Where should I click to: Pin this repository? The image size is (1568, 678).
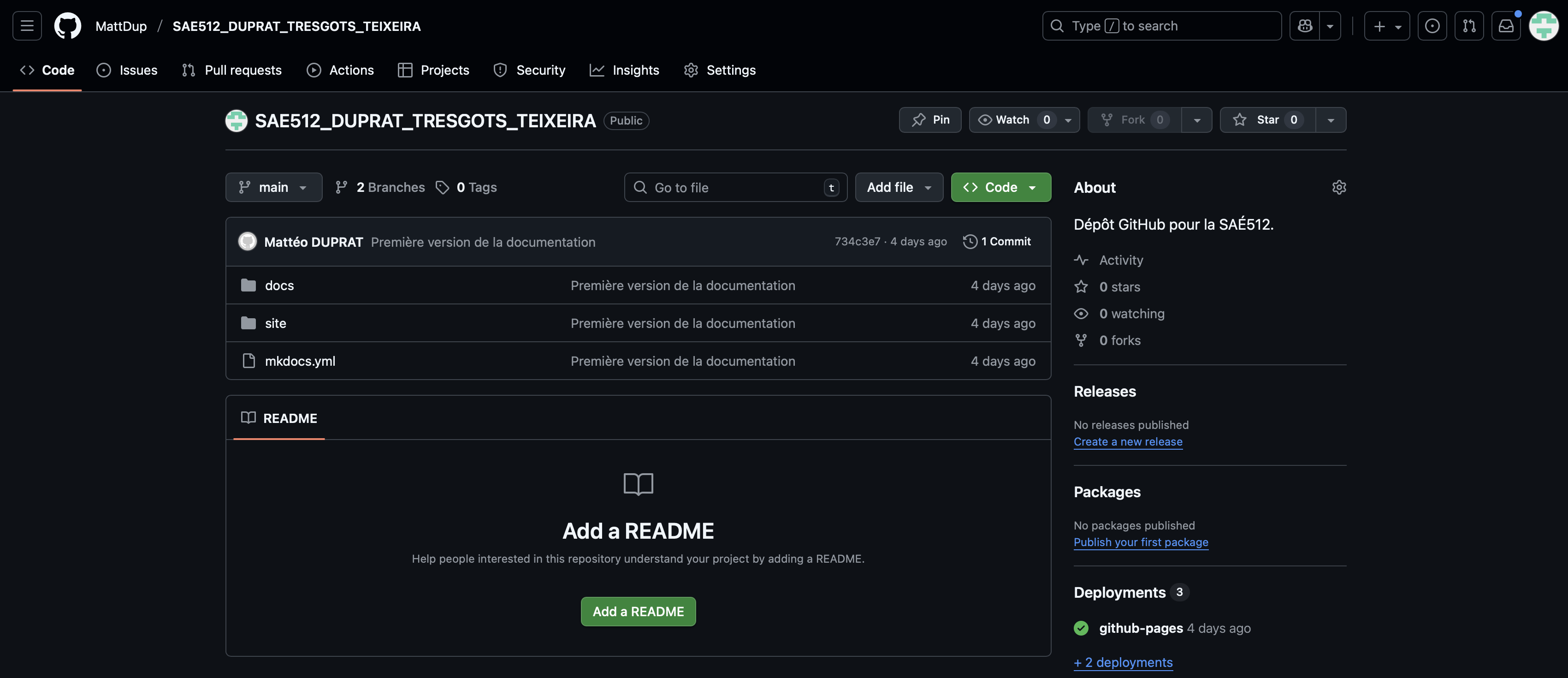929,119
